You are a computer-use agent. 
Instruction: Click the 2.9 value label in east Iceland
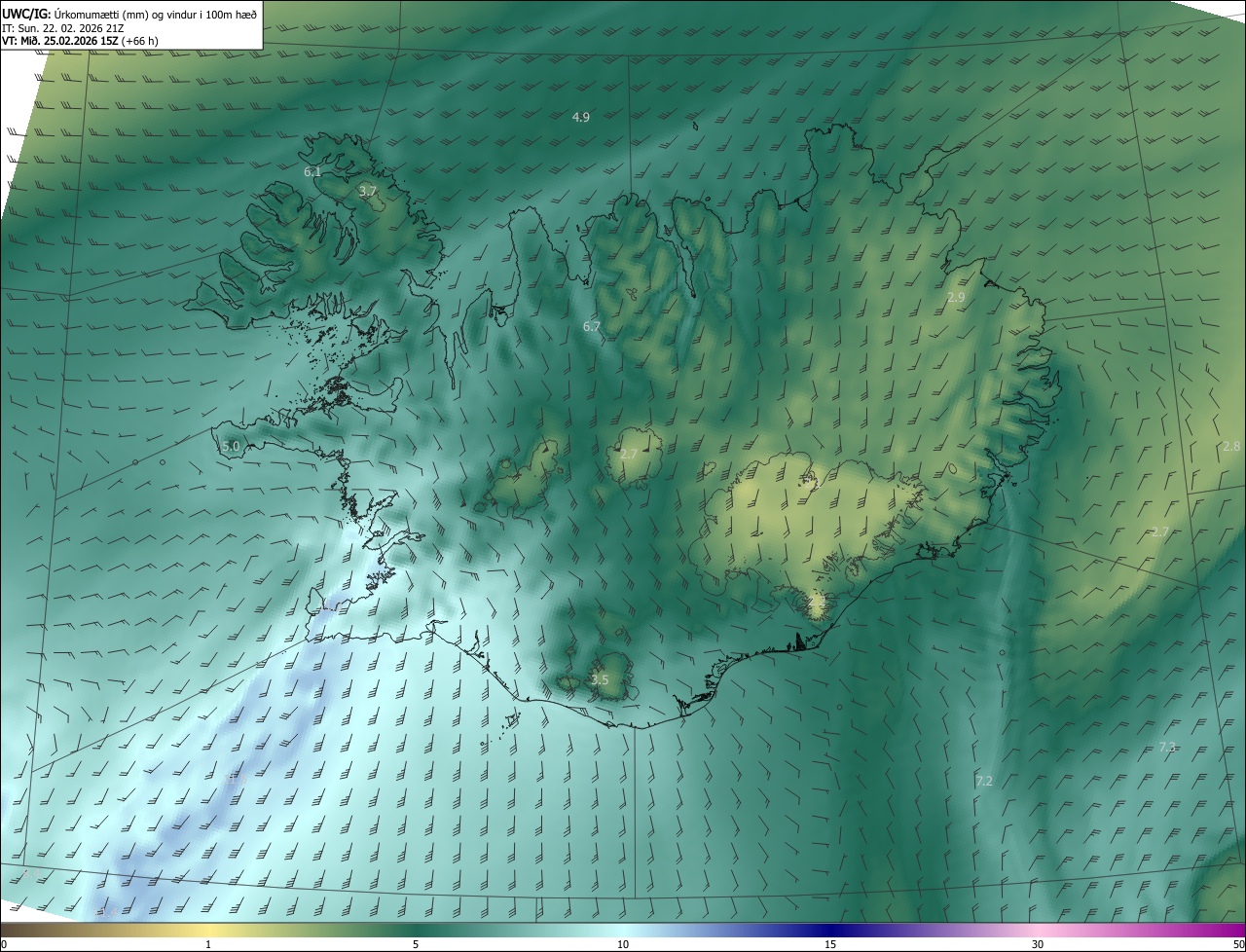pos(956,297)
